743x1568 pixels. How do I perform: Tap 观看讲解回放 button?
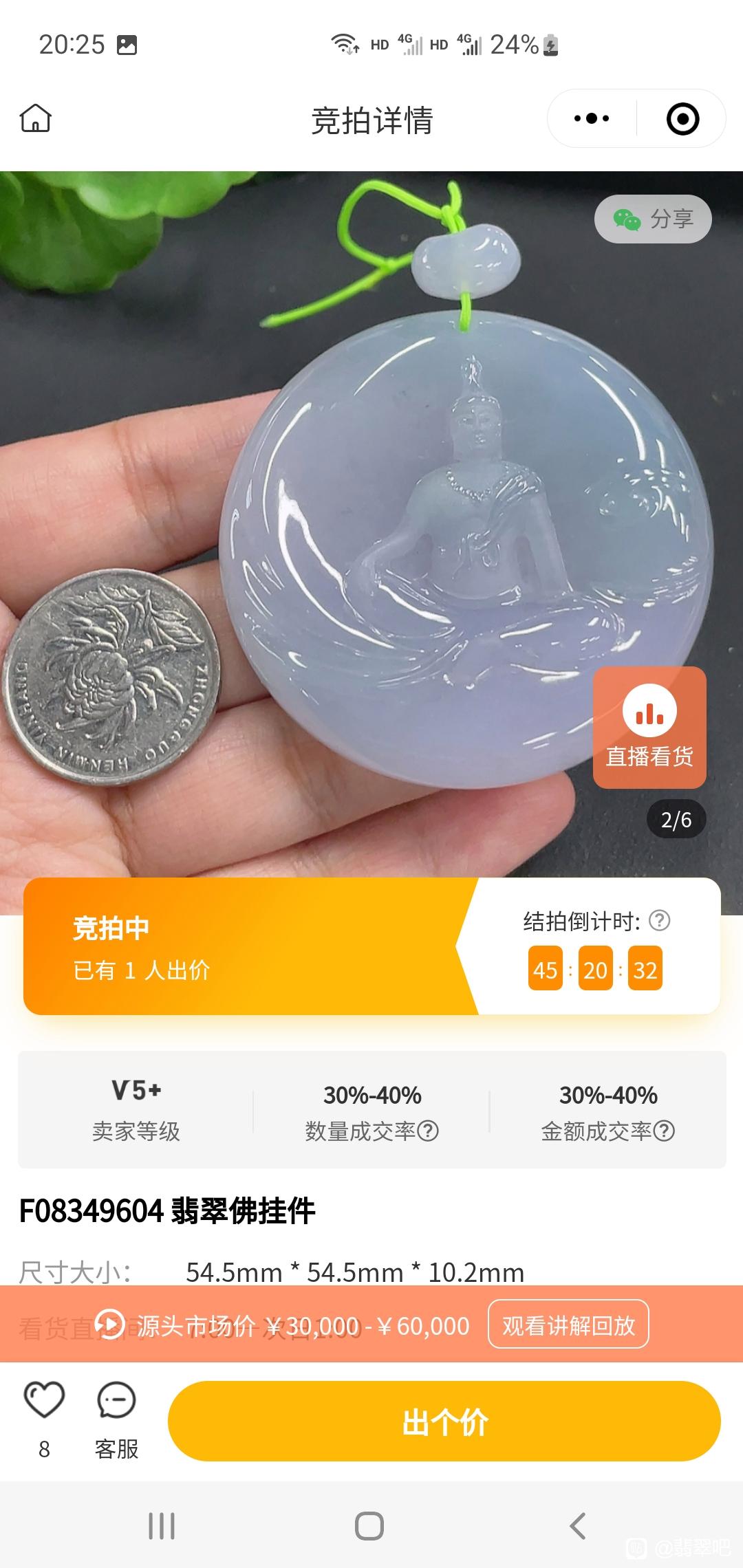[x=568, y=1325]
